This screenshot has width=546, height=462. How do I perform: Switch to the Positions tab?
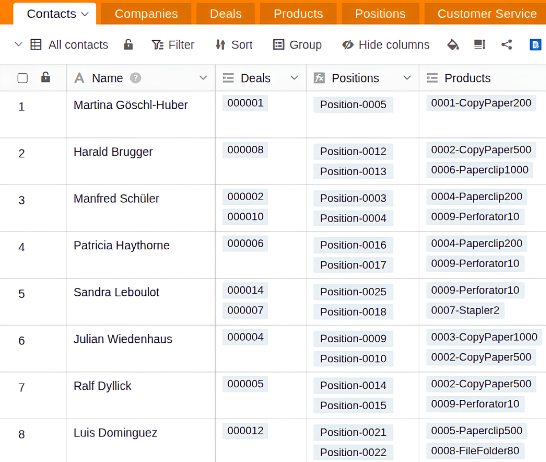tap(380, 14)
